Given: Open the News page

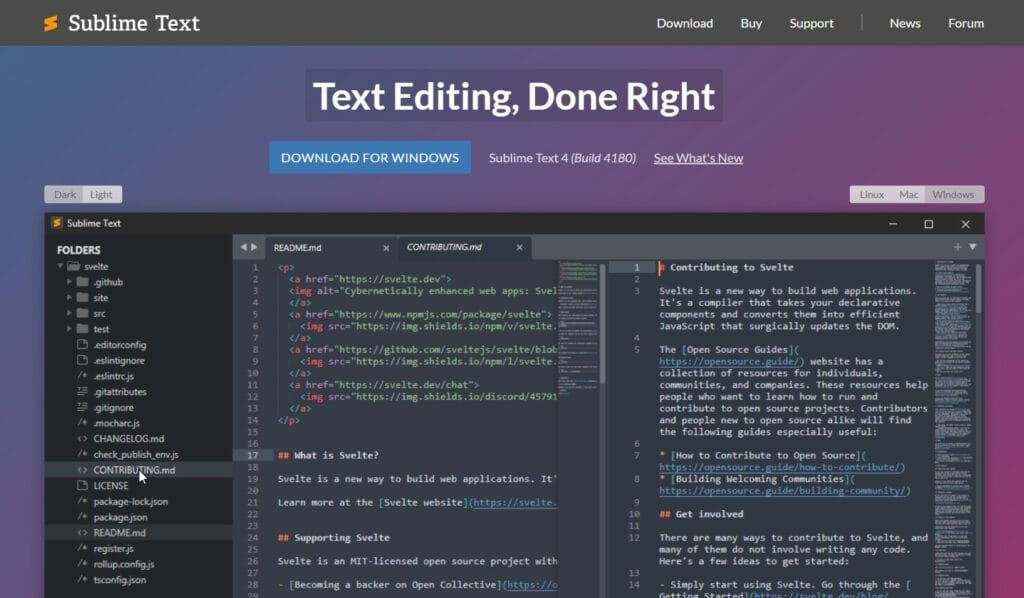Looking at the screenshot, I should (904, 24).
